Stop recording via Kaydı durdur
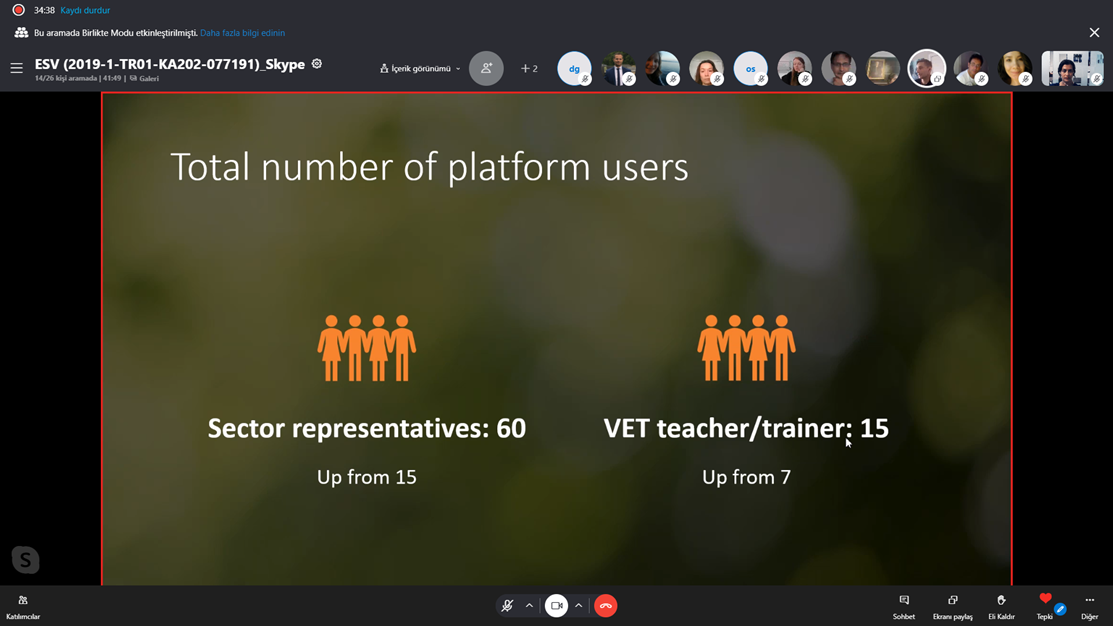The width and height of the screenshot is (1113, 626). pyautogui.click(x=85, y=10)
